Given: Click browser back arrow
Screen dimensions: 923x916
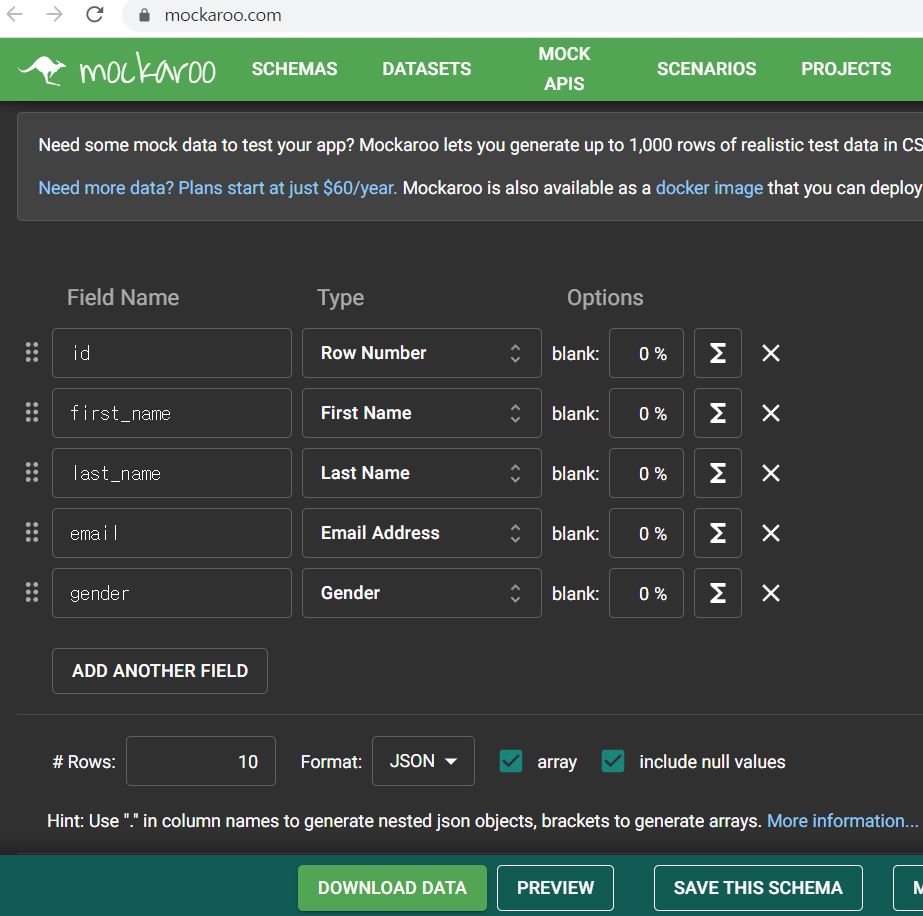Looking at the screenshot, I should [x=15, y=14].
